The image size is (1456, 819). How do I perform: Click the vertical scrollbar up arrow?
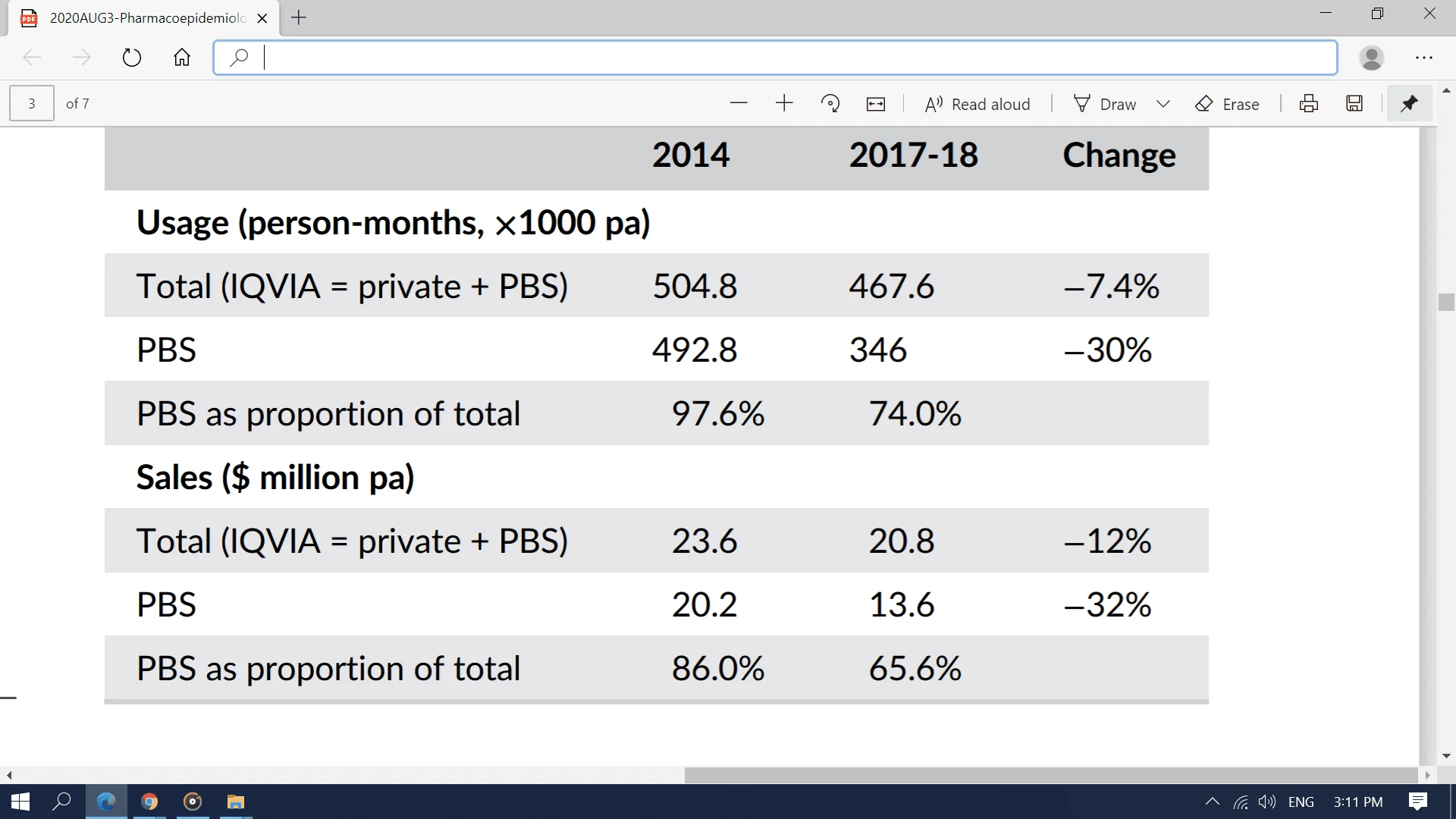click(x=1446, y=91)
